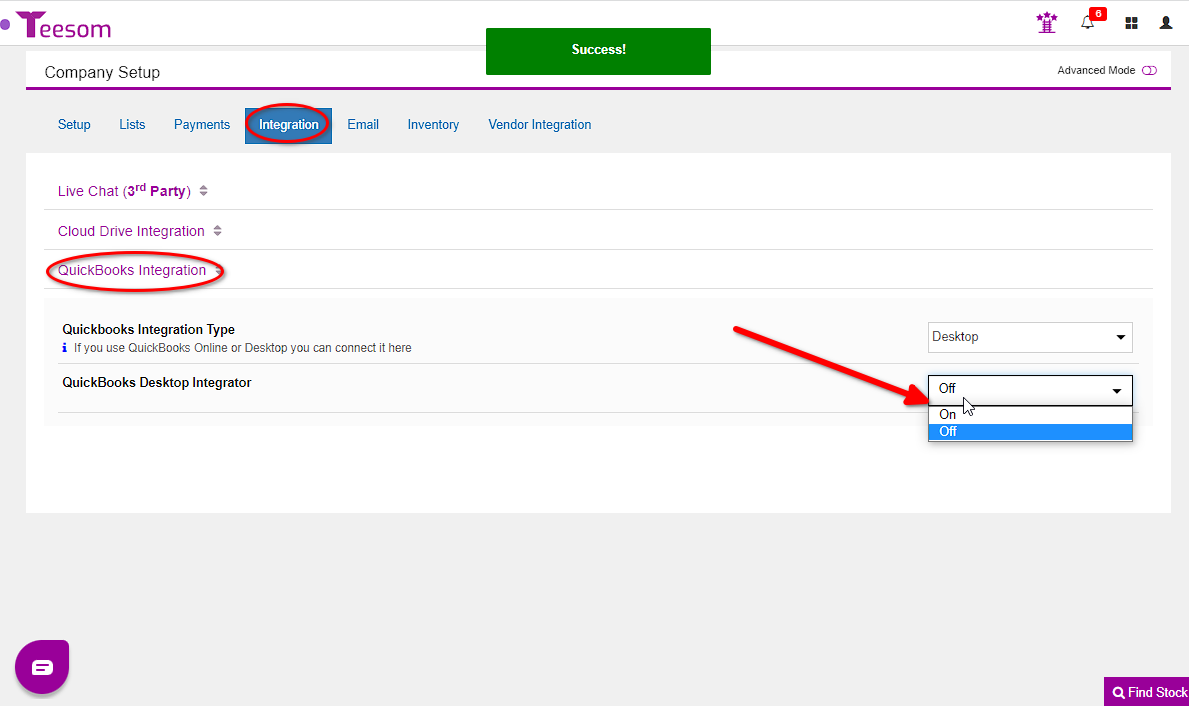Click the Company Setup heading
The height and width of the screenshot is (706, 1189).
[x=102, y=73]
